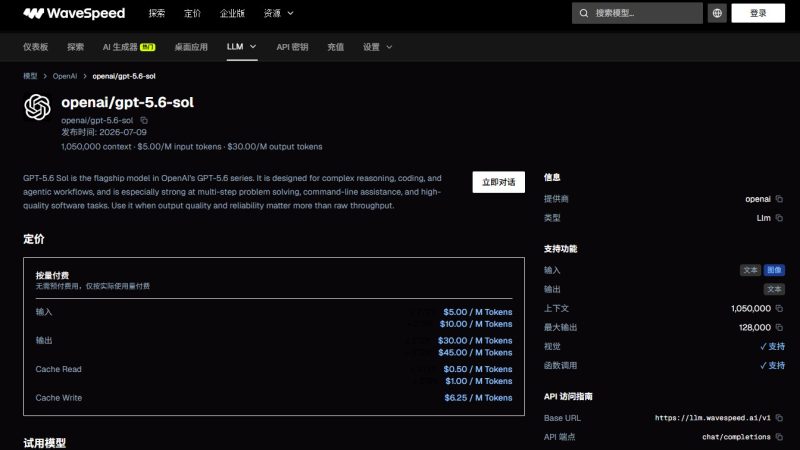This screenshot has height=450, width=800.
Task: Click the $0.50 / M Tokens price
Action: click(478, 369)
